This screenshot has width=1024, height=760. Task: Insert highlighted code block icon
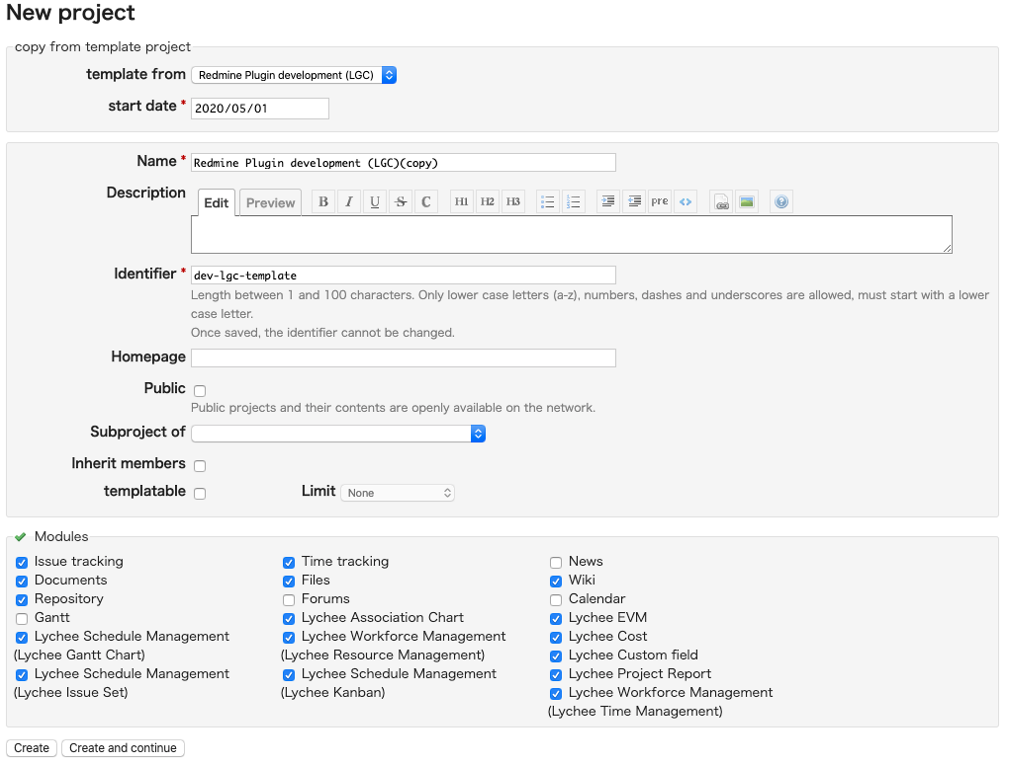(x=685, y=202)
